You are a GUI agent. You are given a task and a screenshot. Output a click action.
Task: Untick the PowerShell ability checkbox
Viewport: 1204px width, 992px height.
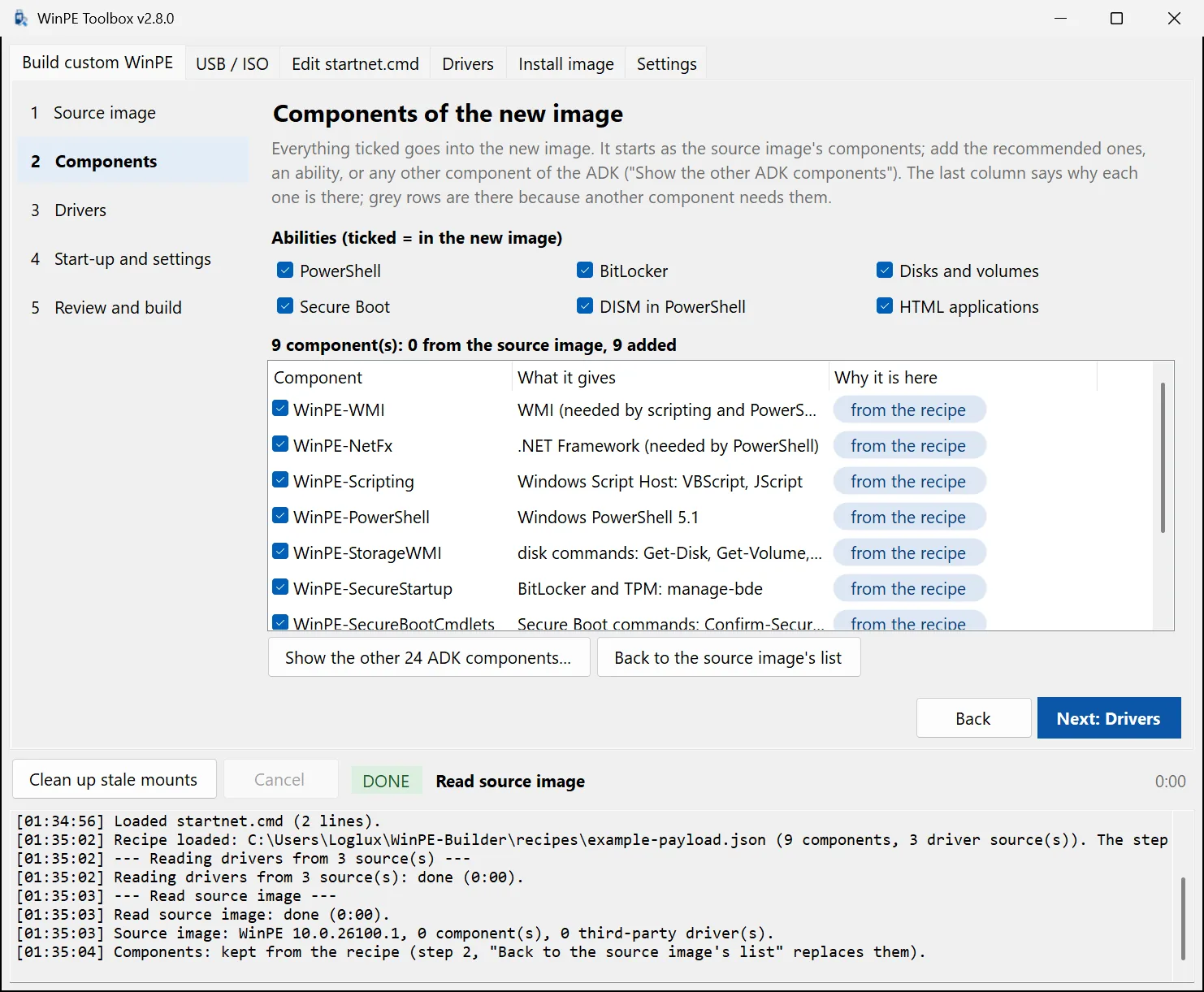[x=285, y=271]
